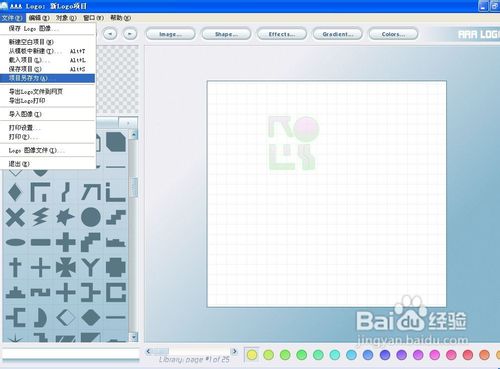
Task: Select the lightning bolt shape
Action: [40, 217]
